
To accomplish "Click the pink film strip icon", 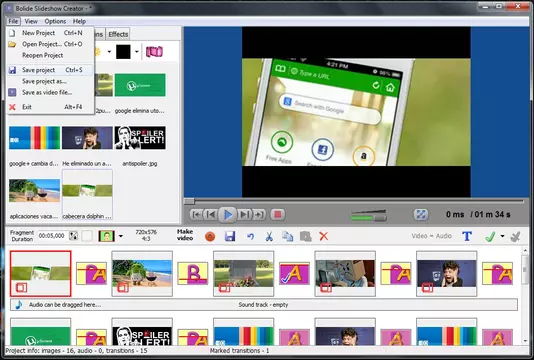I will tap(154, 52).
